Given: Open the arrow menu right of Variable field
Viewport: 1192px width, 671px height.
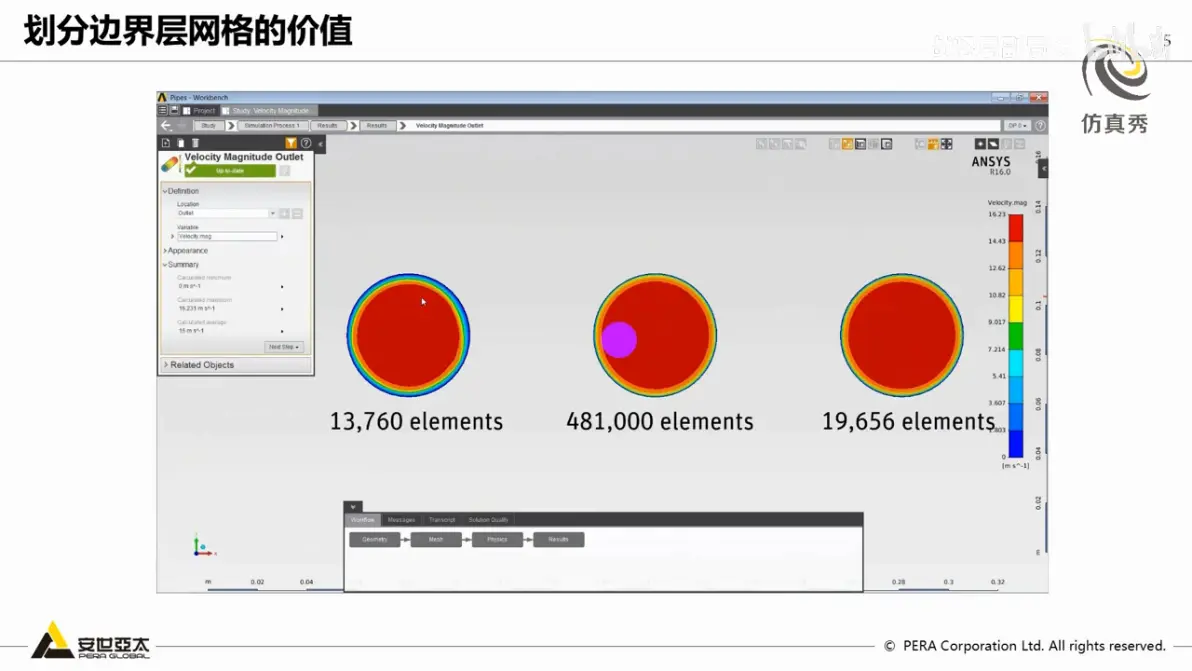Looking at the screenshot, I should pyautogui.click(x=282, y=236).
